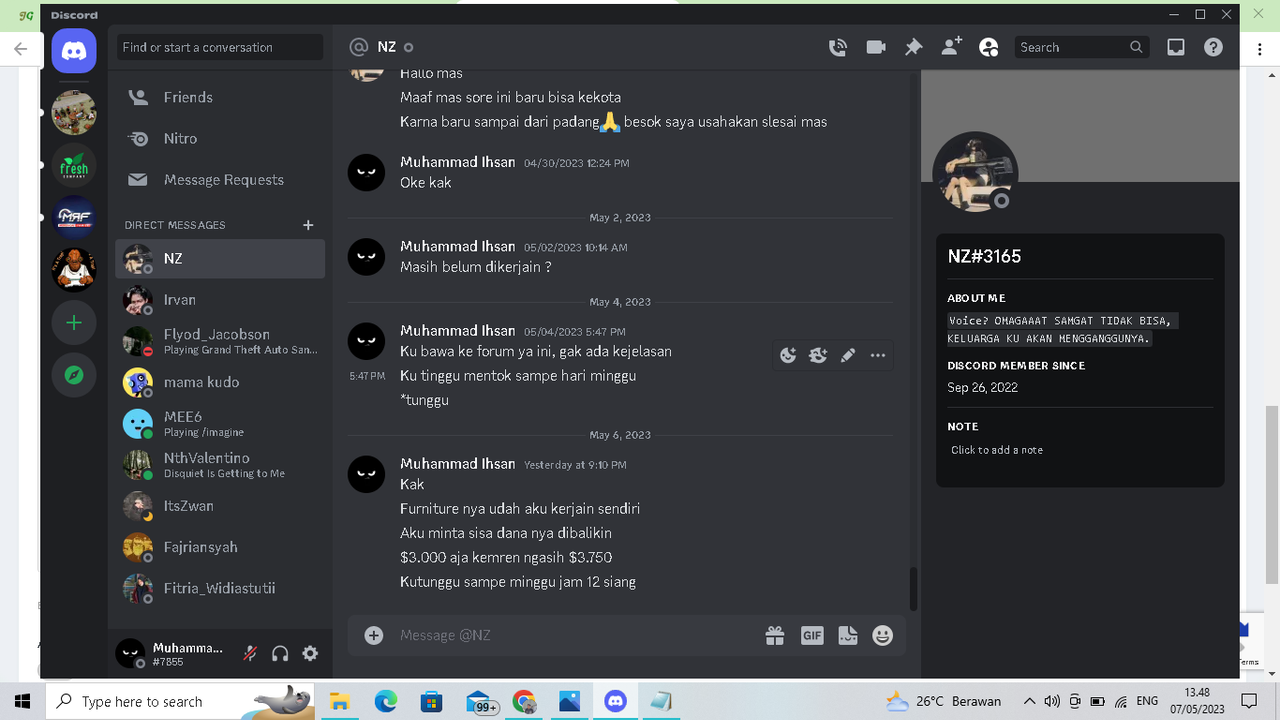
Task: Click Muhammad Ihsan avatar on May 6 message
Action: pos(366,473)
